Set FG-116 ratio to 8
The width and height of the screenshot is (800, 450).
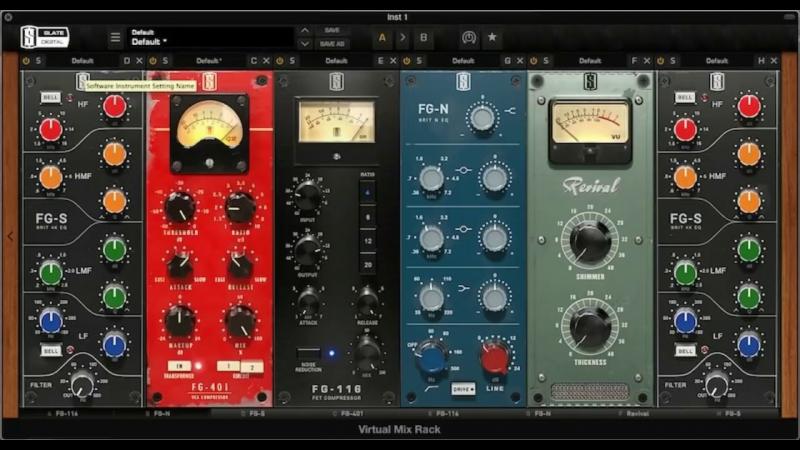(x=367, y=217)
